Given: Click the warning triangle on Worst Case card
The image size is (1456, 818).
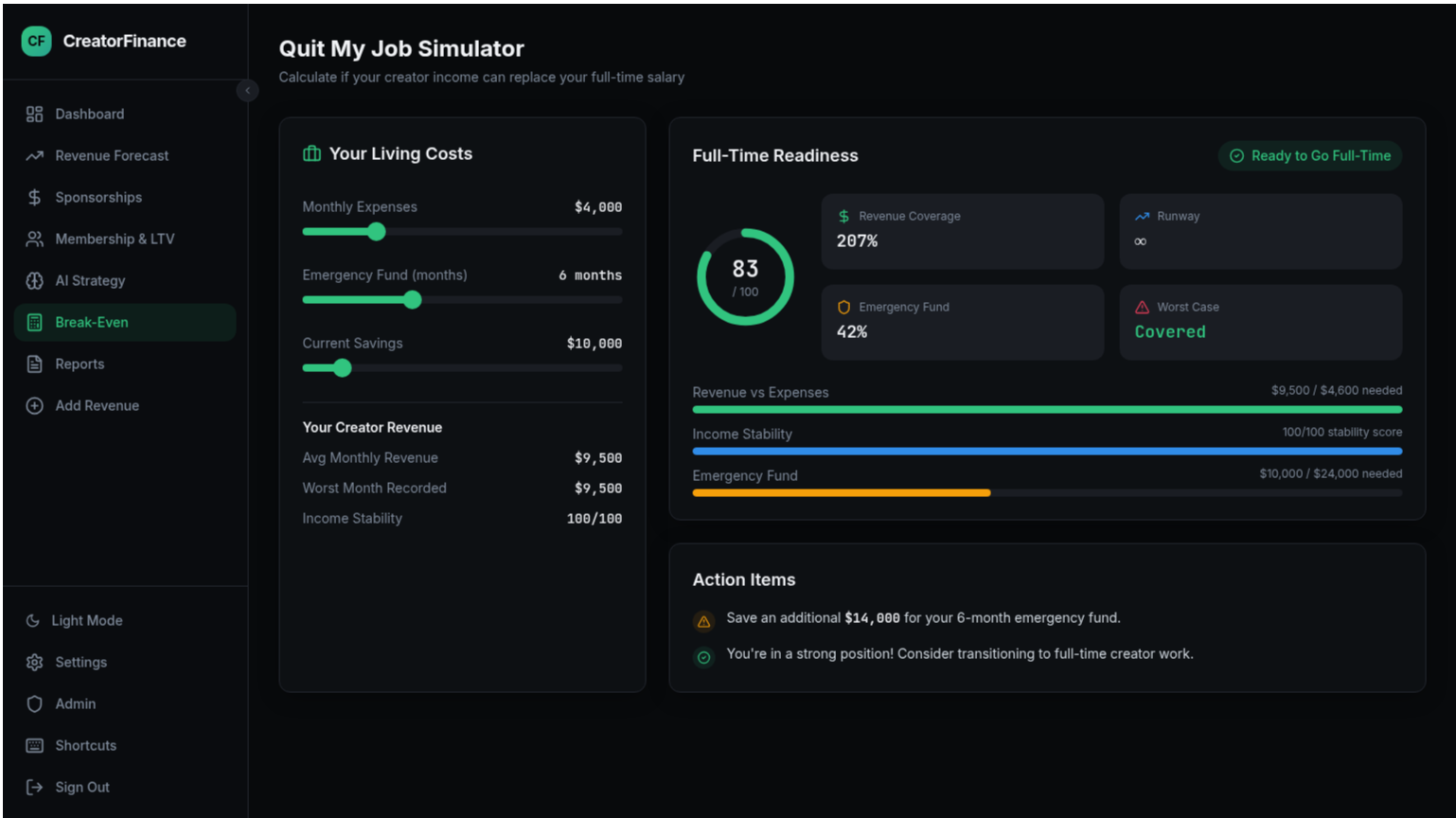Looking at the screenshot, I should tap(1140, 307).
